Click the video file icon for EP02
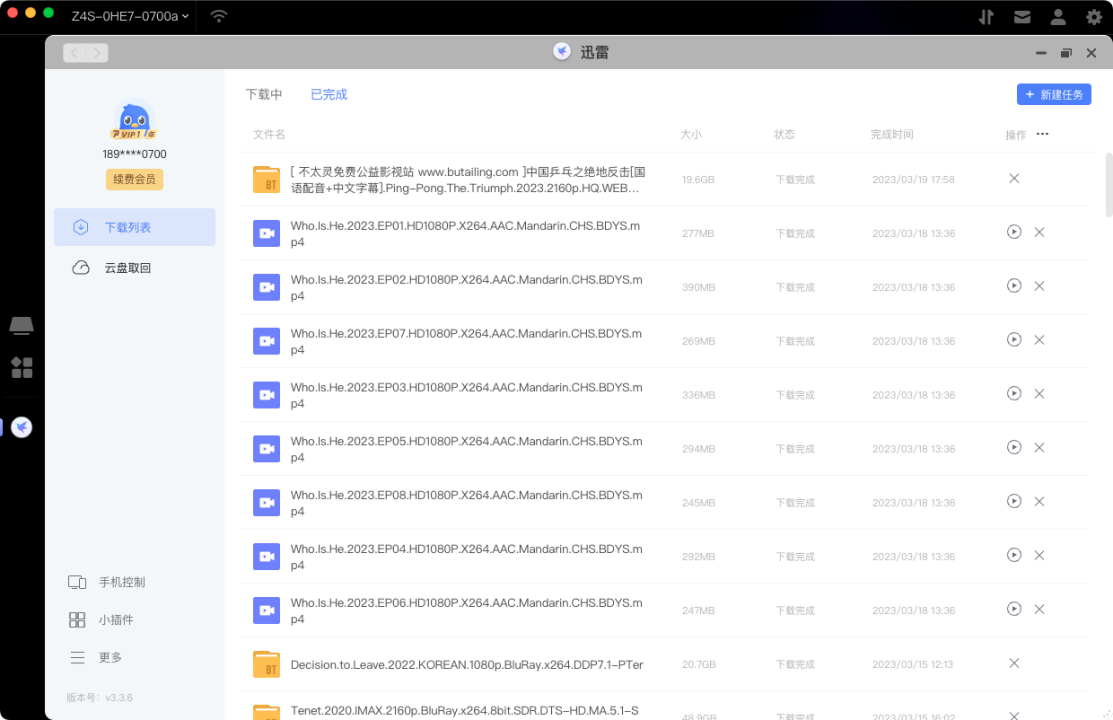 tap(266, 288)
